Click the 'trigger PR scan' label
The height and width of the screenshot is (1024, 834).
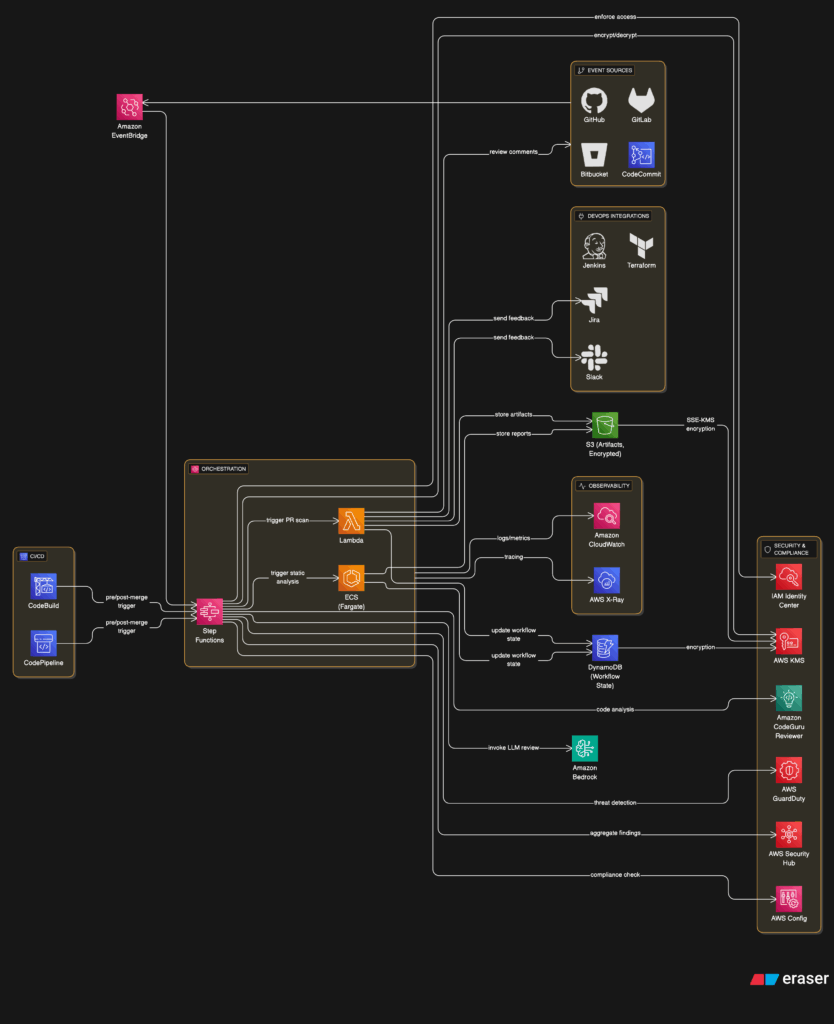point(287,520)
